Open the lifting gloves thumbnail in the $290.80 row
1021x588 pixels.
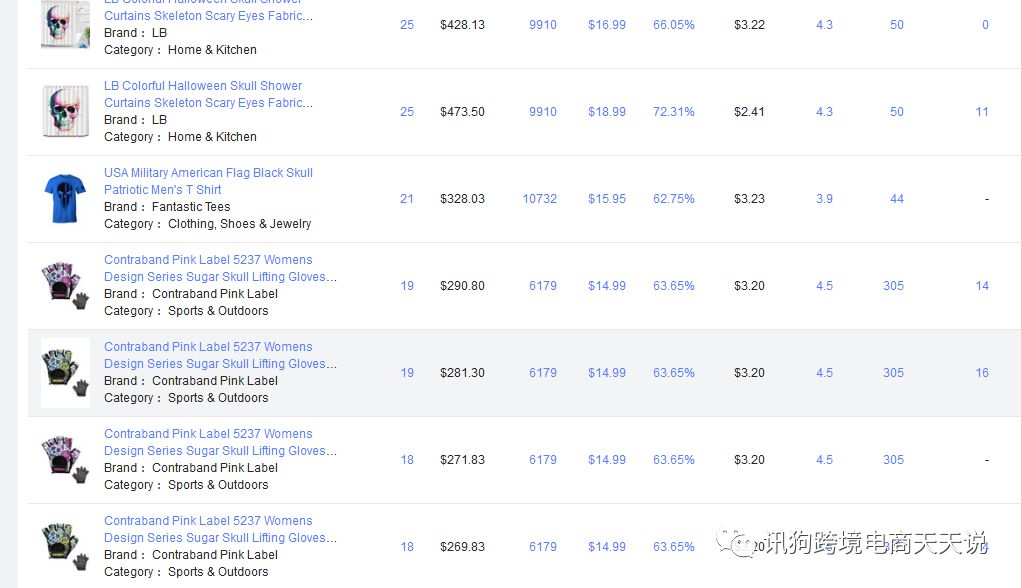pyautogui.click(x=65, y=286)
